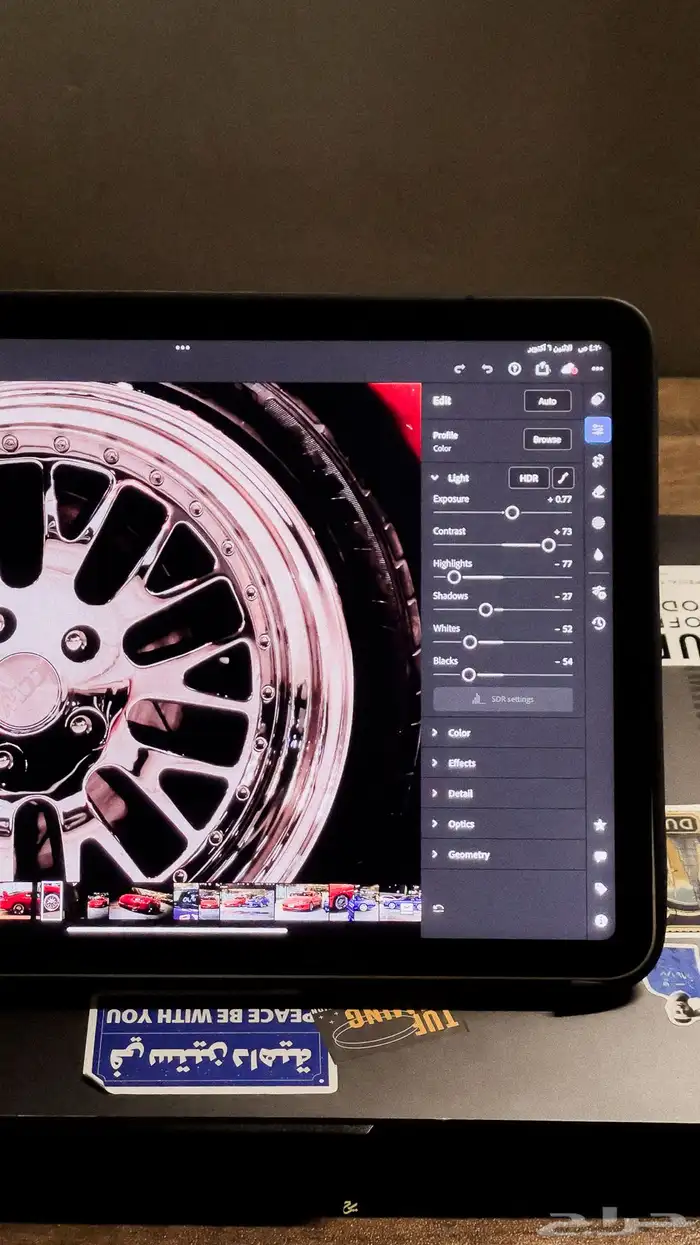Toggle HDR editing mode
The image size is (700, 1245).
527,478
